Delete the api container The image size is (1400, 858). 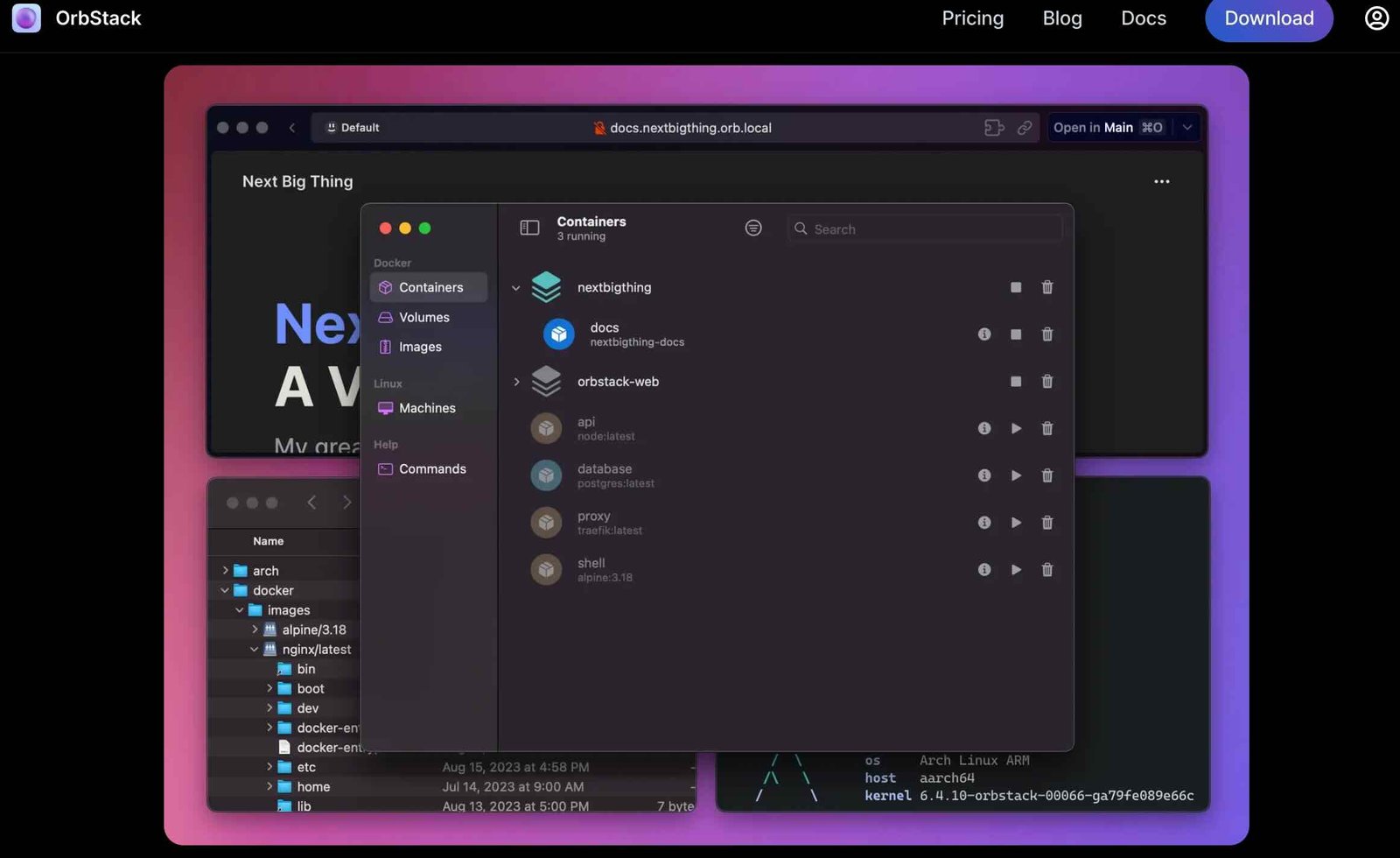1047,429
